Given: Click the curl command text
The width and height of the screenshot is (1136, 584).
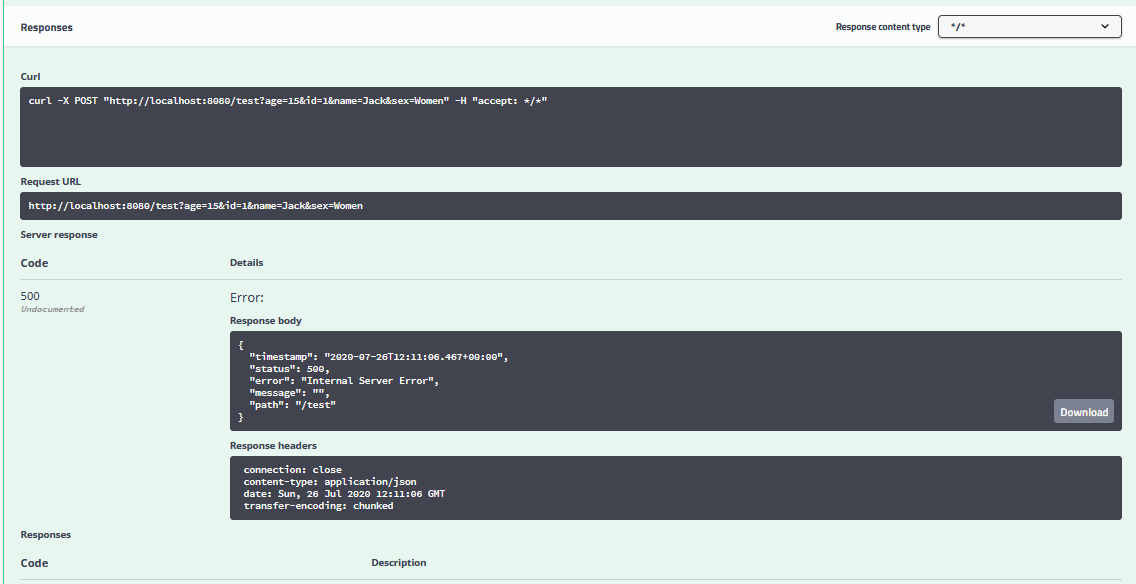Looking at the screenshot, I should [x=288, y=101].
